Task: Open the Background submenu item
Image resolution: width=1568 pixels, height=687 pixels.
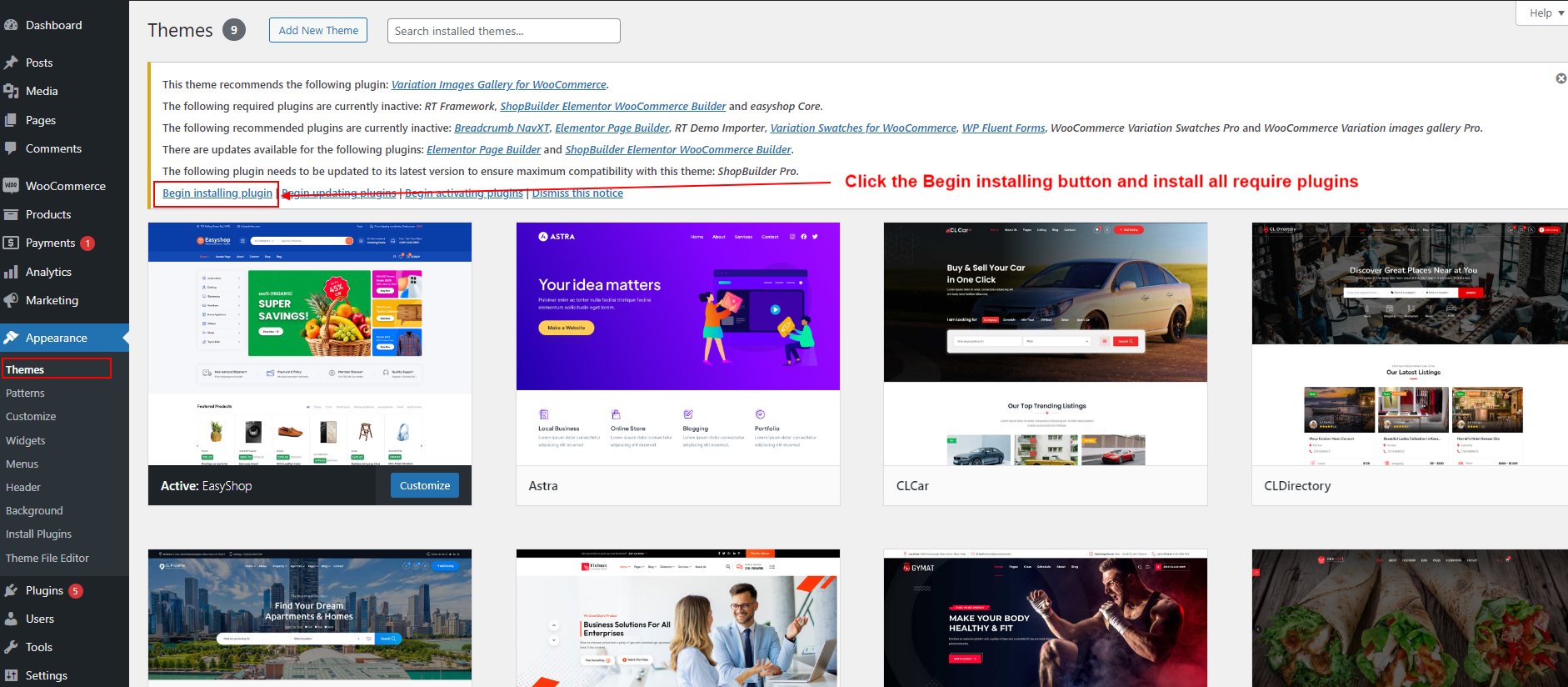Action: 34,510
